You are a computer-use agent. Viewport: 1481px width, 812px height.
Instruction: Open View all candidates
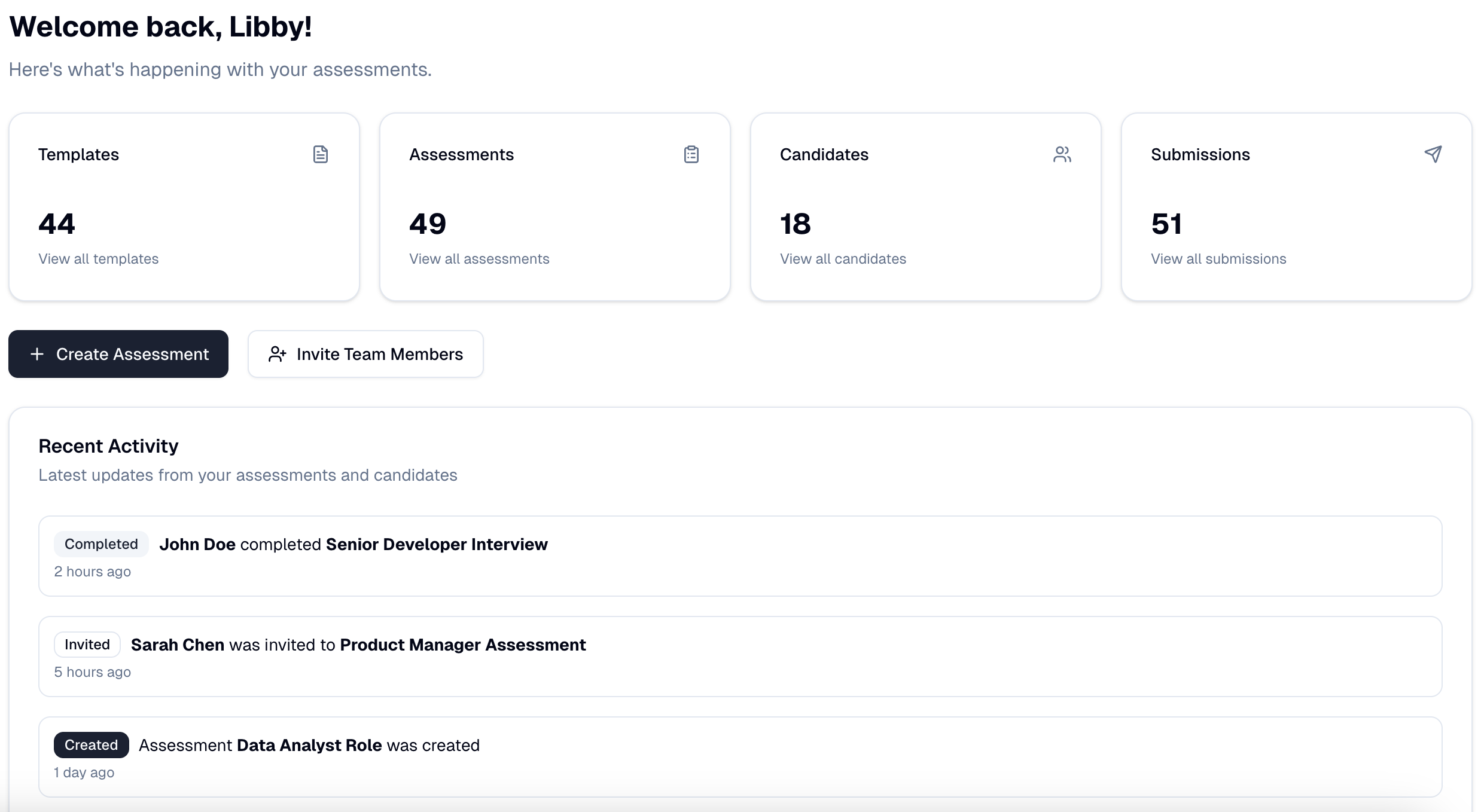(x=843, y=259)
